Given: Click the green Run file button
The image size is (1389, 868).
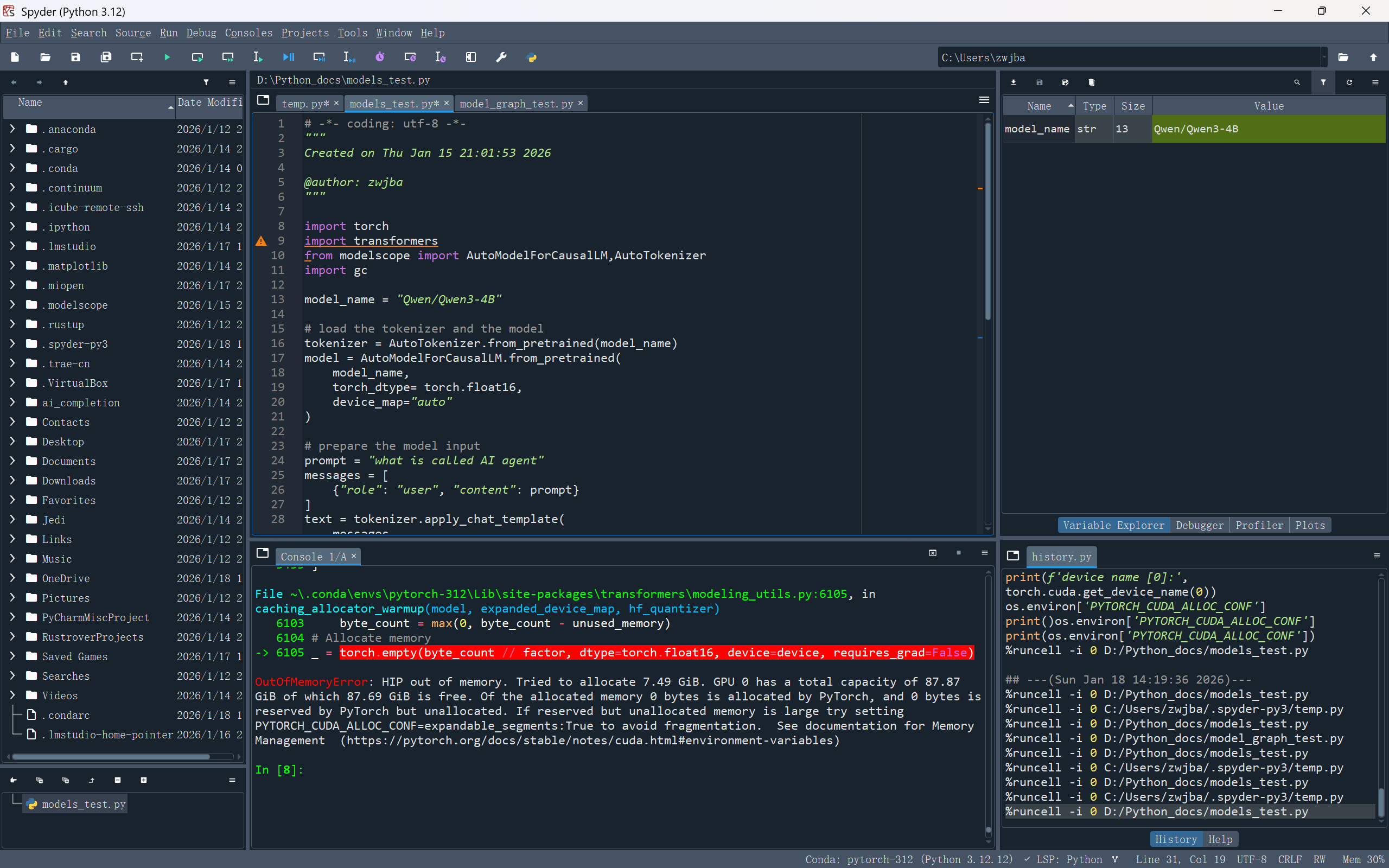Looking at the screenshot, I should click(167, 58).
